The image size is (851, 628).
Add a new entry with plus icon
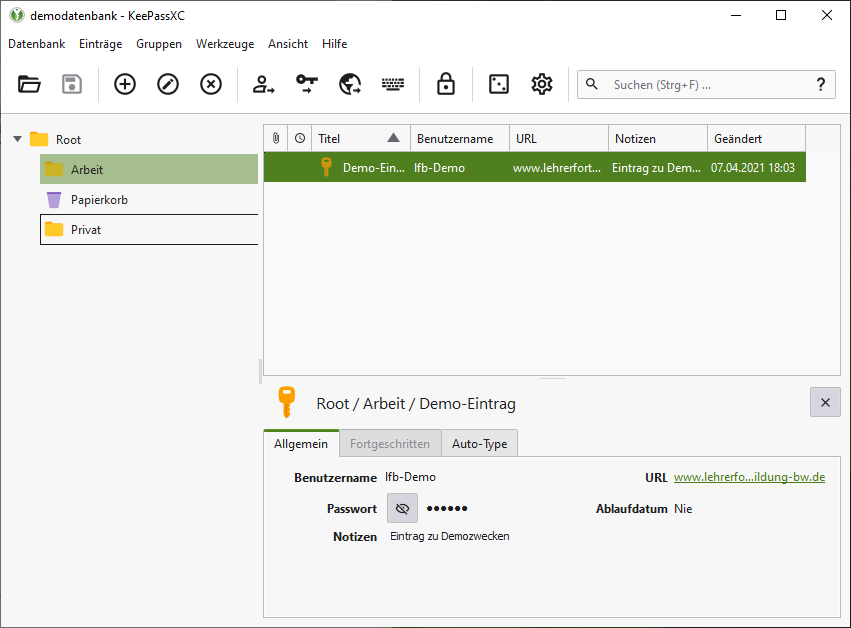[x=125, y=85]
